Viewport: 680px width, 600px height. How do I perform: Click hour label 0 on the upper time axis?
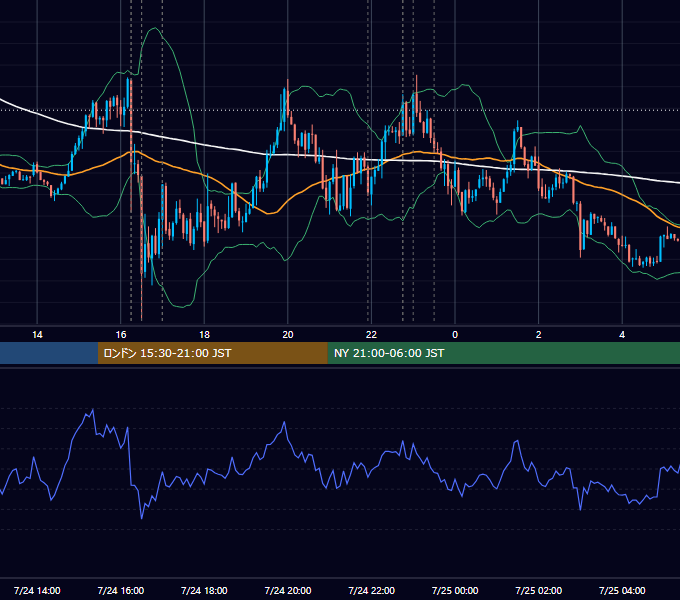[x=455, y=335]
